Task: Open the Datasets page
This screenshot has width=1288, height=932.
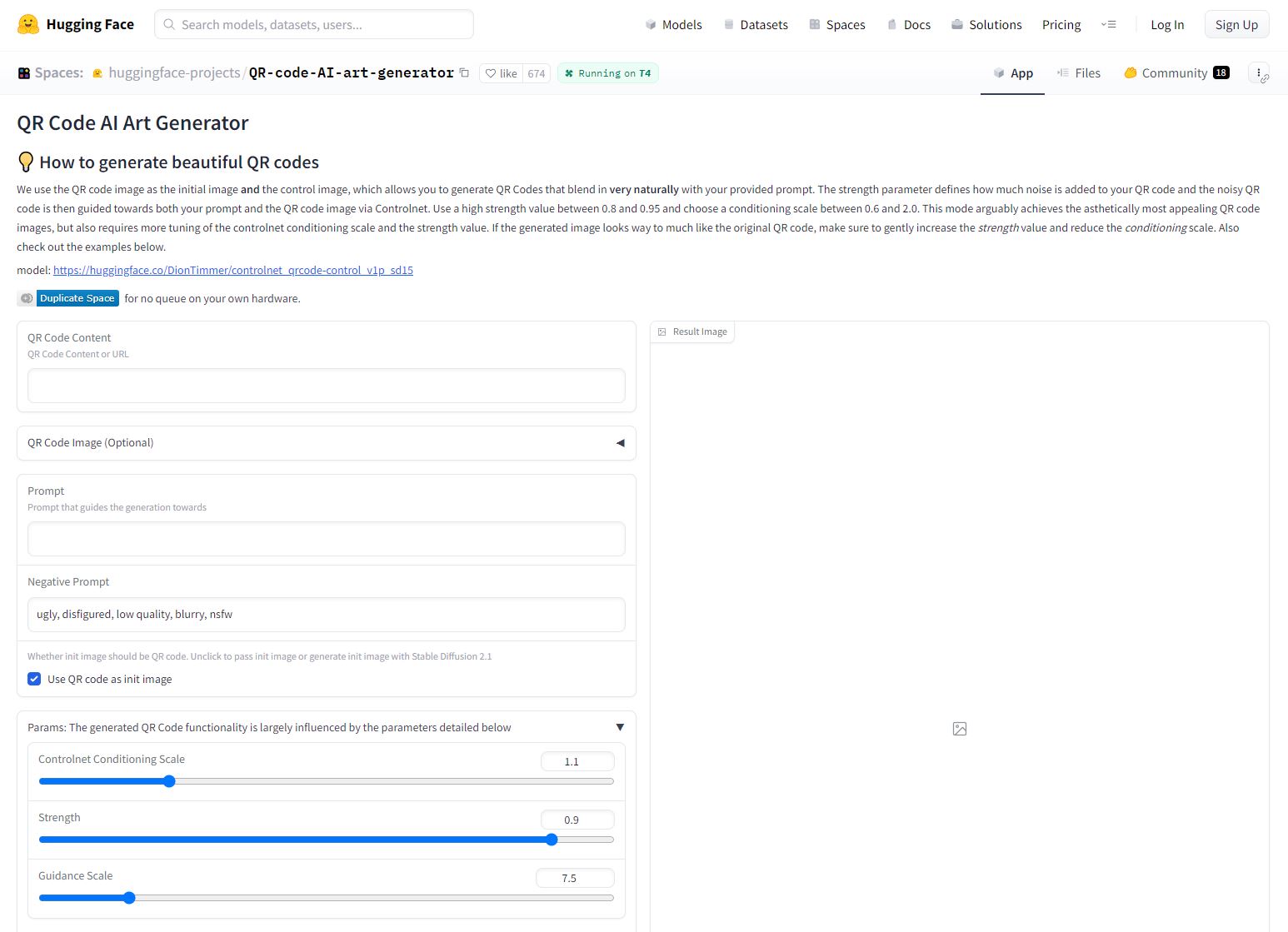Action: point(756,25)
